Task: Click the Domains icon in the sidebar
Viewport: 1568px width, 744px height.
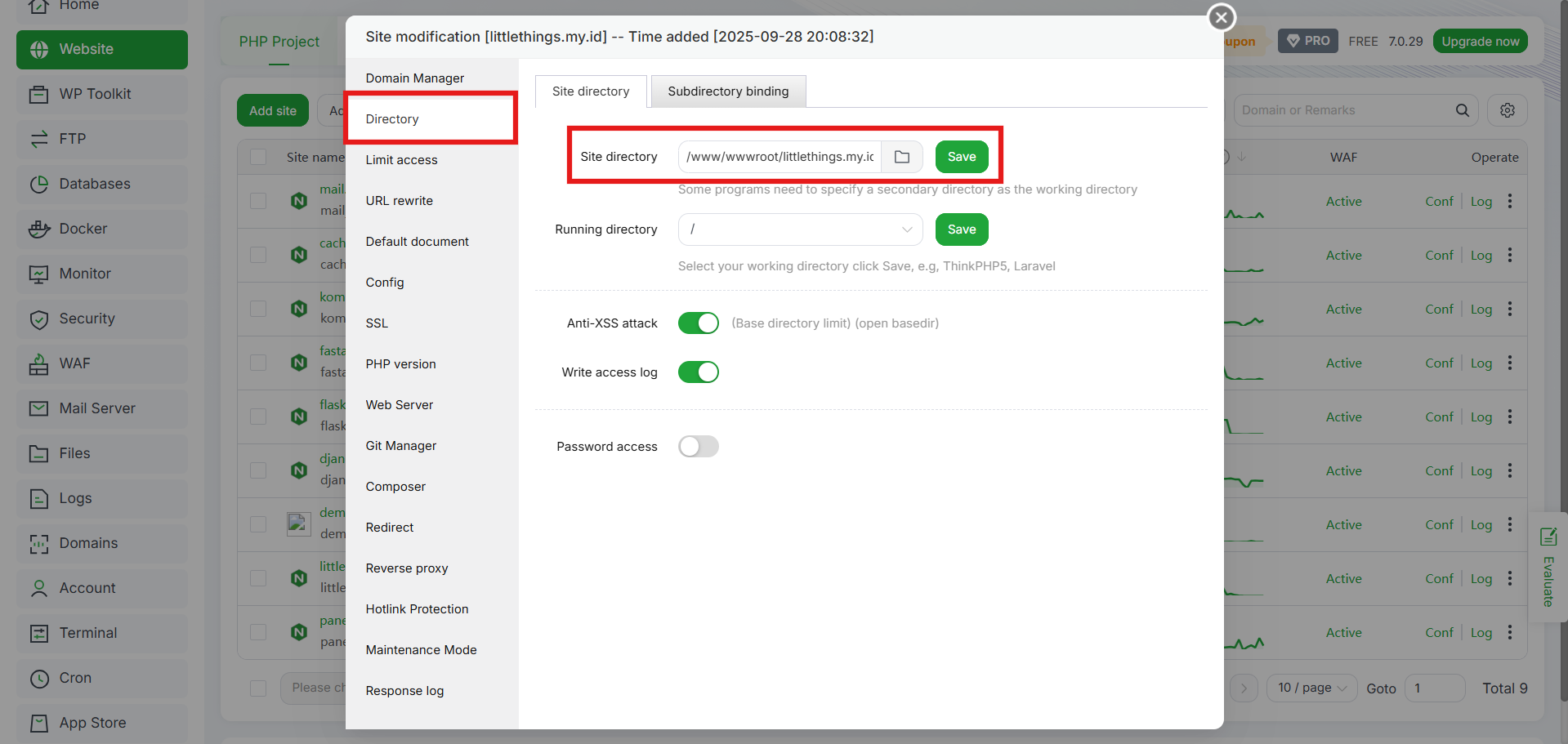Action: point(39,544)
